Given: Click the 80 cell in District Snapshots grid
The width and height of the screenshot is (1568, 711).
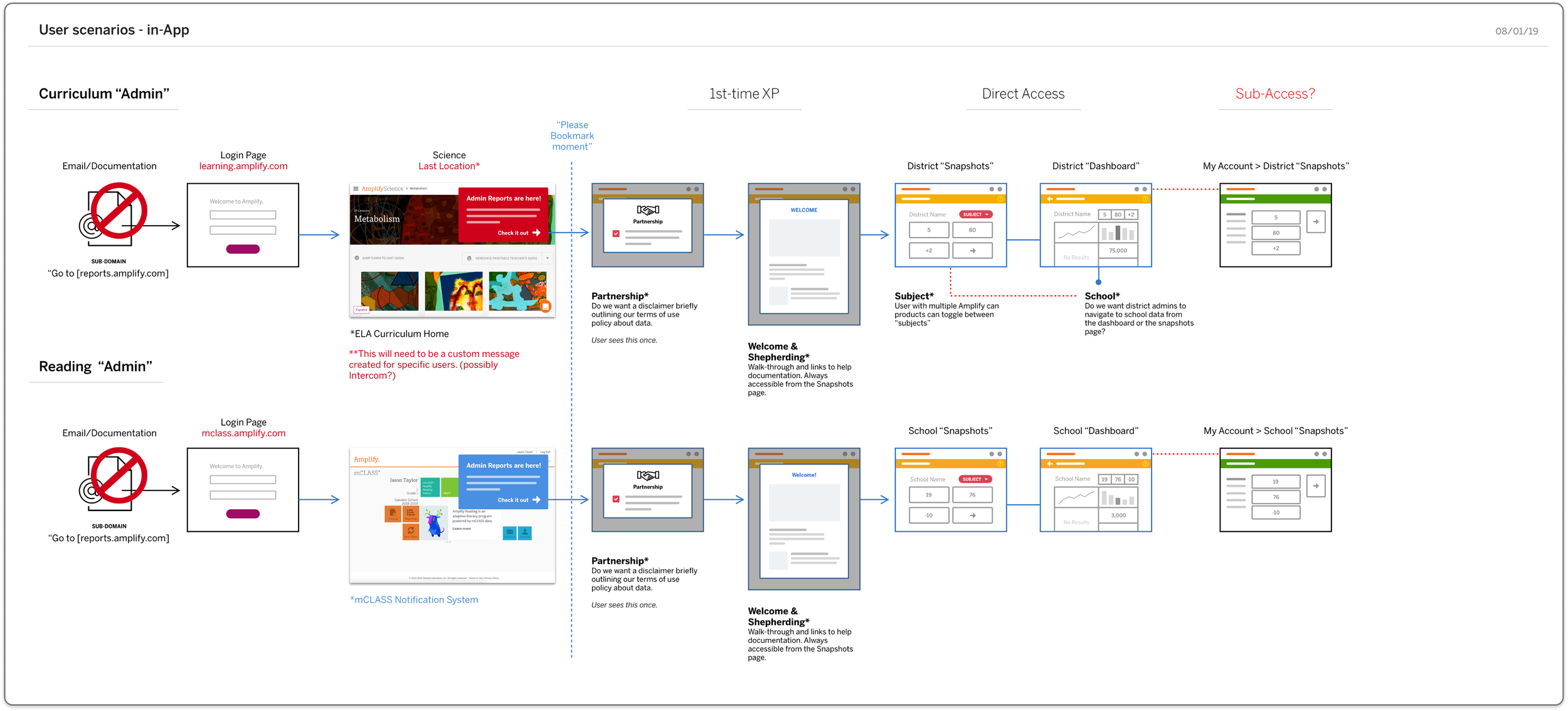Looking at the screenshot, I should pyautogui.click(x=972, y=230).
